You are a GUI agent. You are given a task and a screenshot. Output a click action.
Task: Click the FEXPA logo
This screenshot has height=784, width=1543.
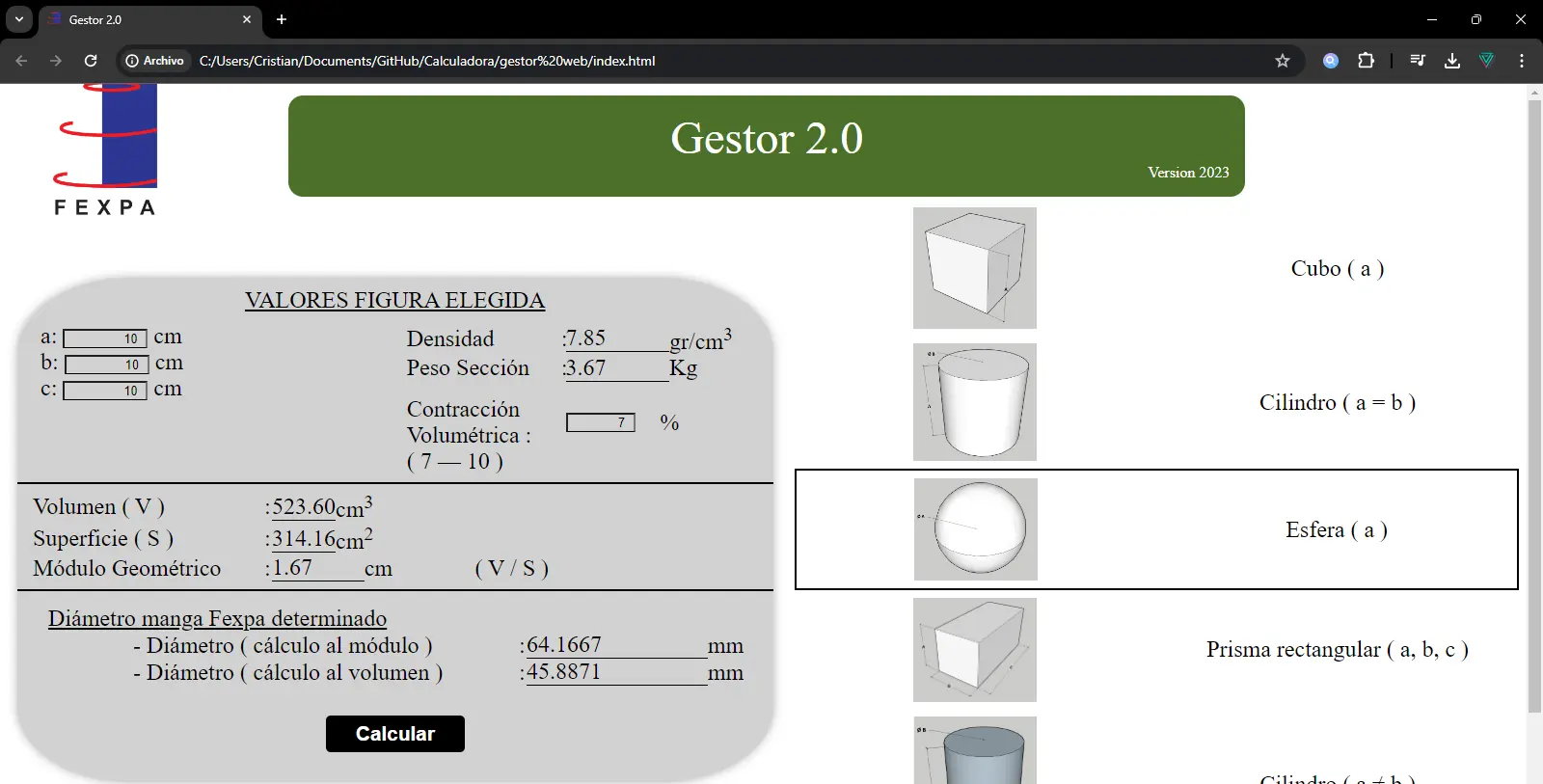tap(105, 150)
